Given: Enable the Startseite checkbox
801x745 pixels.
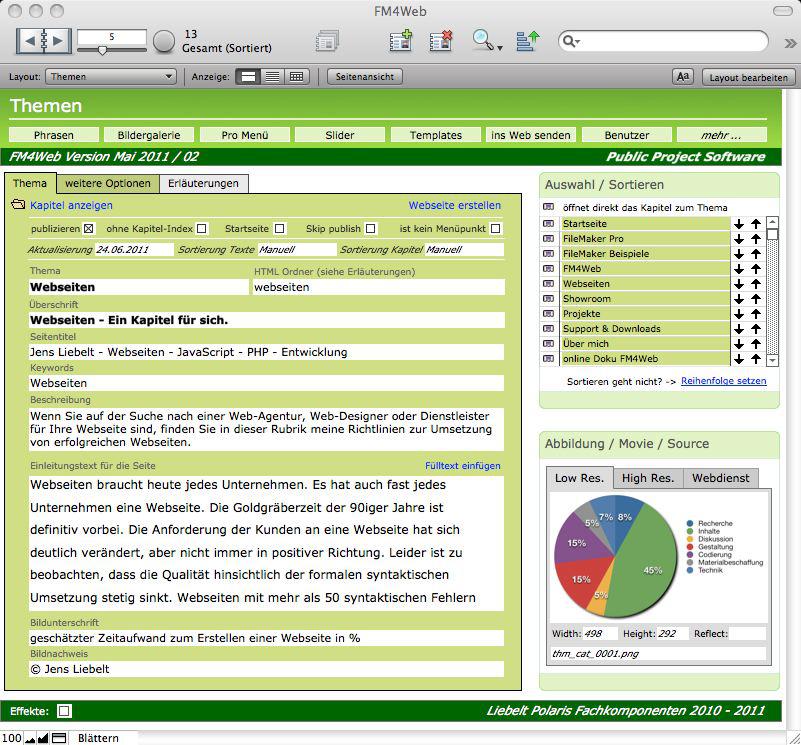Looking at the screenshot, I should 280,229.
